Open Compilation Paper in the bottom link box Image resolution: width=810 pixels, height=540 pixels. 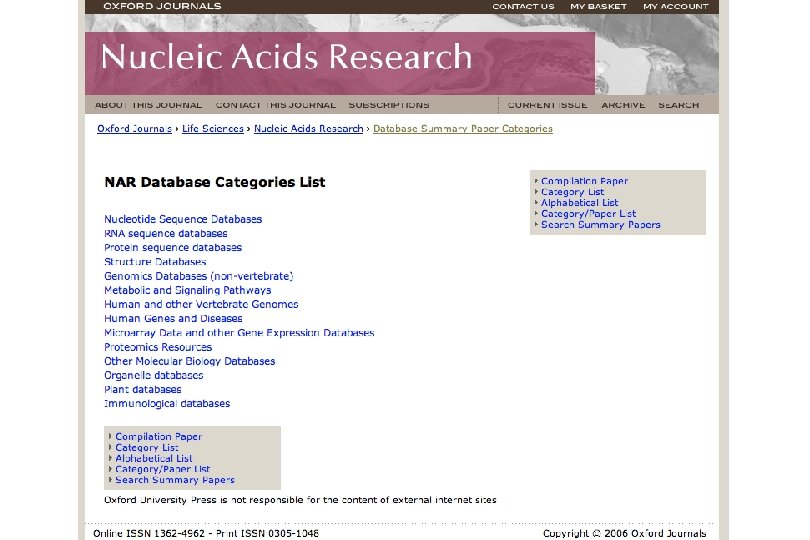[159, 437]
